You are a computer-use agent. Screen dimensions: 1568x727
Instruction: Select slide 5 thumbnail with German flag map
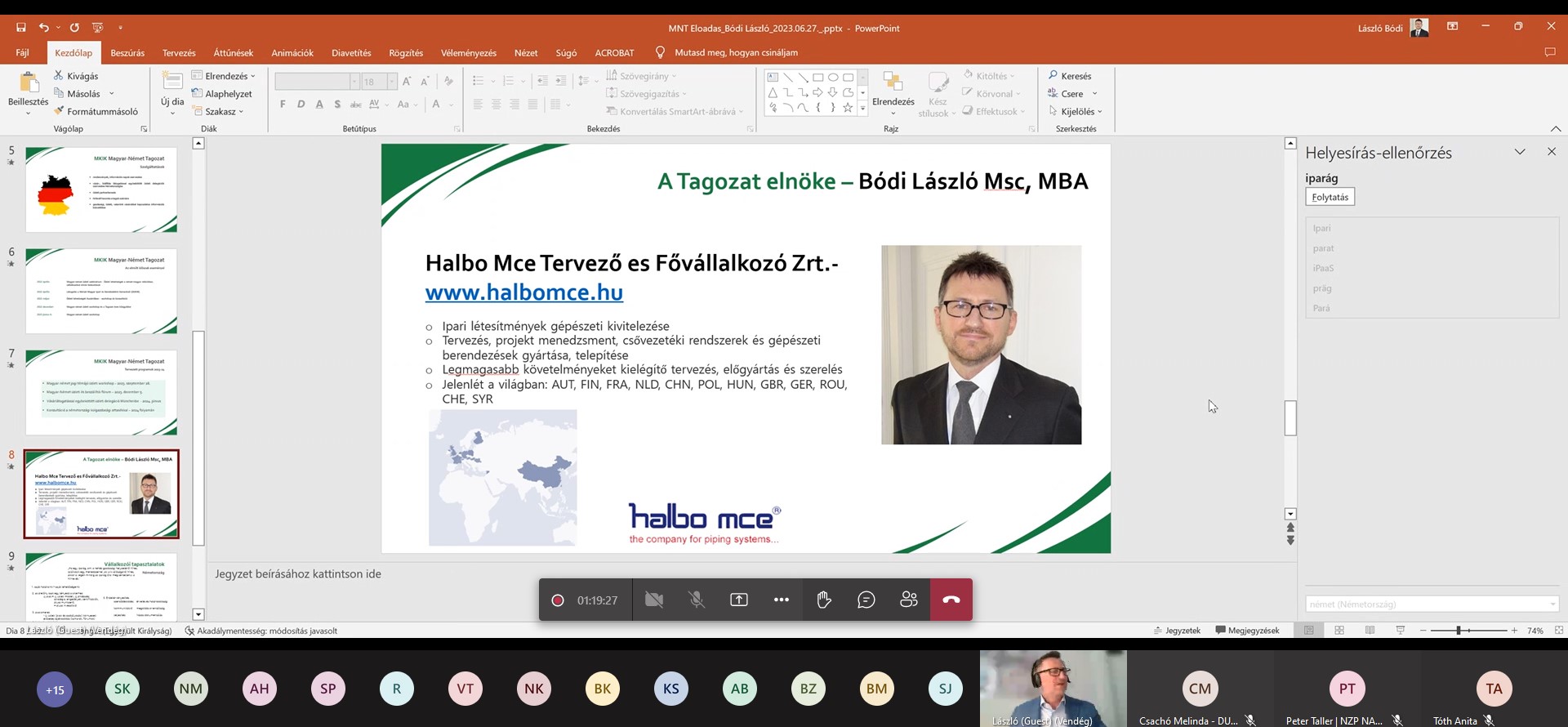[x=101, y=190]
